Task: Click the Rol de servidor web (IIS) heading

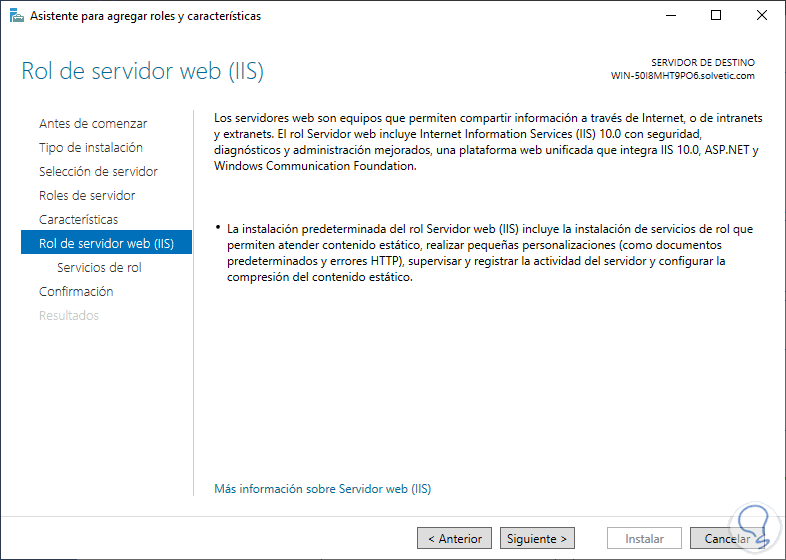Action: click(x=142, y=72)
